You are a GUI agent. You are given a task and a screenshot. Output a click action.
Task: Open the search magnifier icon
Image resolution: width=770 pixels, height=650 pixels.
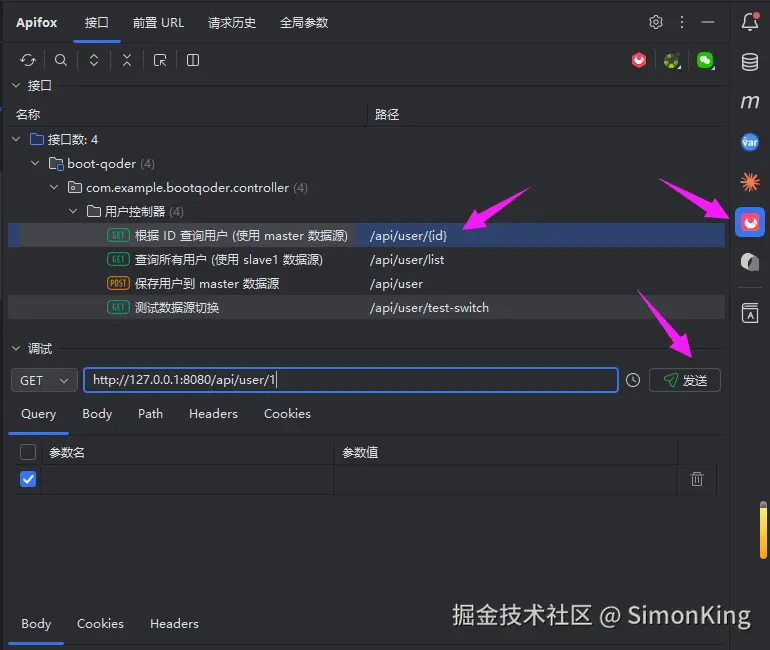61,60
